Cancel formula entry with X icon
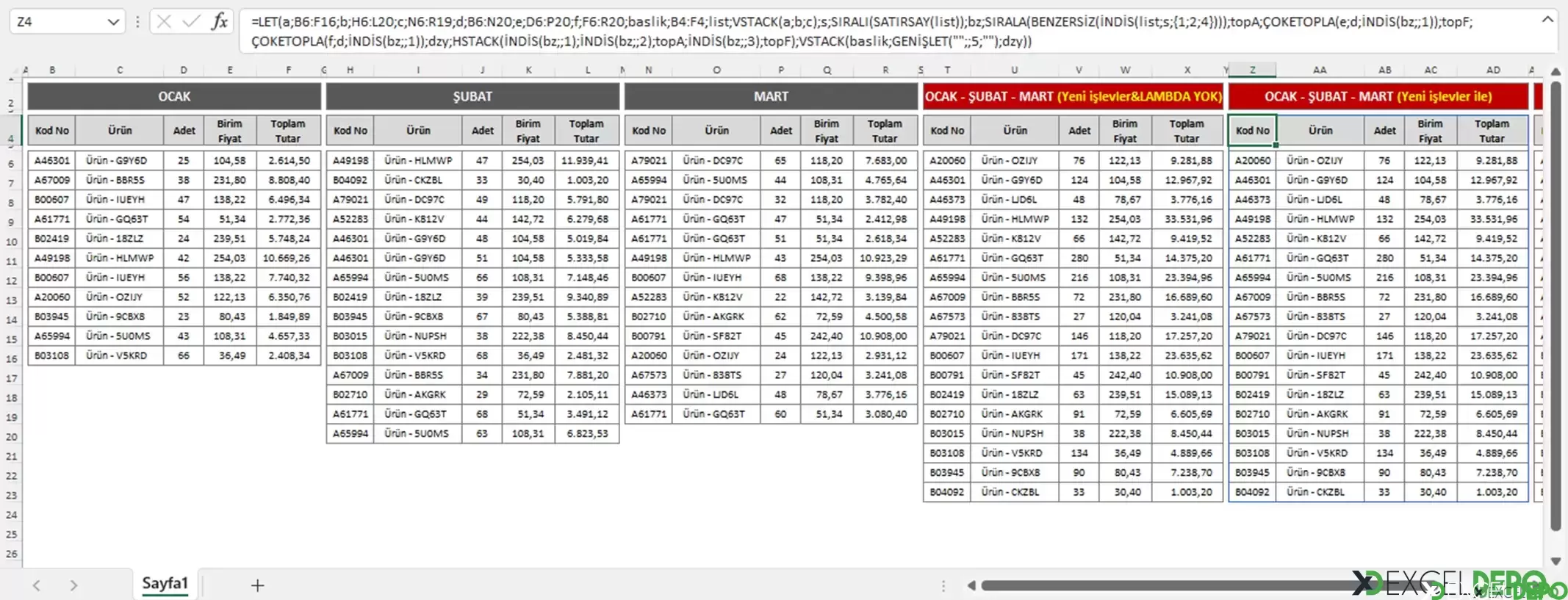The image size is (1568, 600). [x=164, y=21]
